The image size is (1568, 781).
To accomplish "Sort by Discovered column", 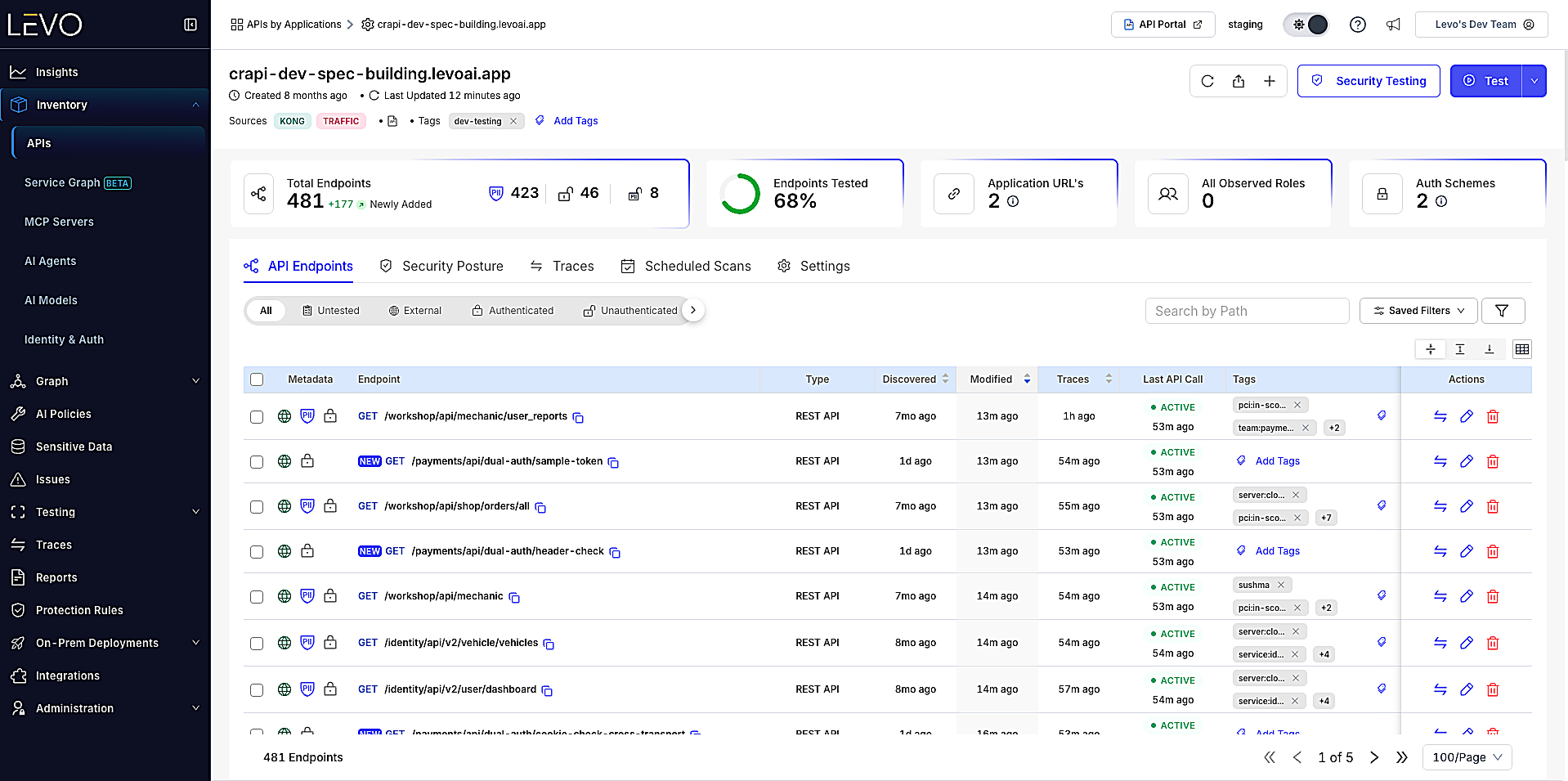I will 915,379.
